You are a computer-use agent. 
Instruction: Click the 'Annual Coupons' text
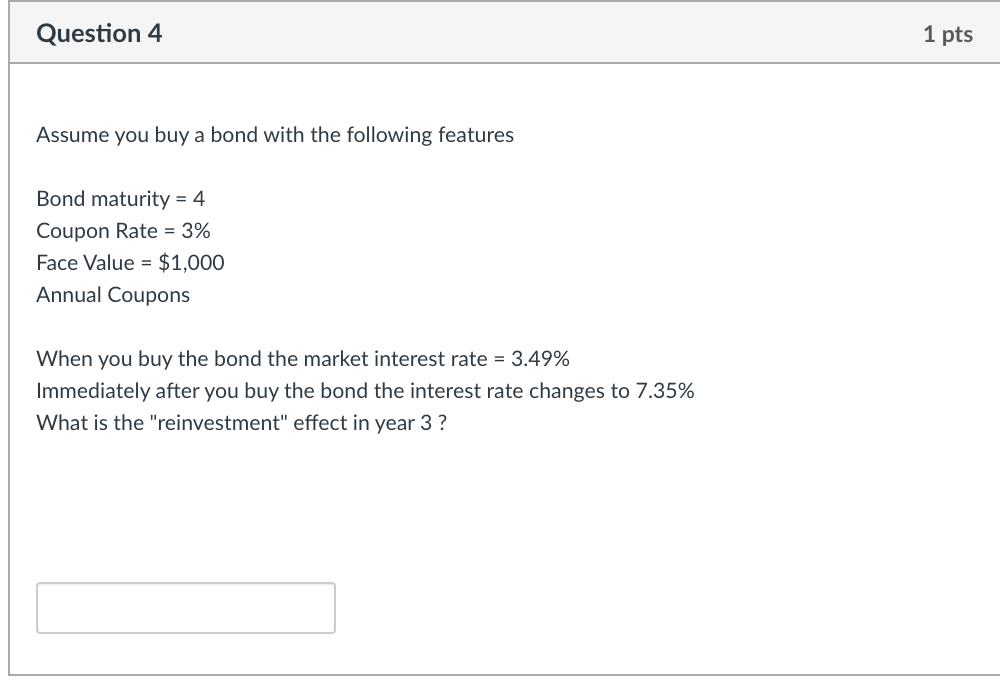pos(113,294)
